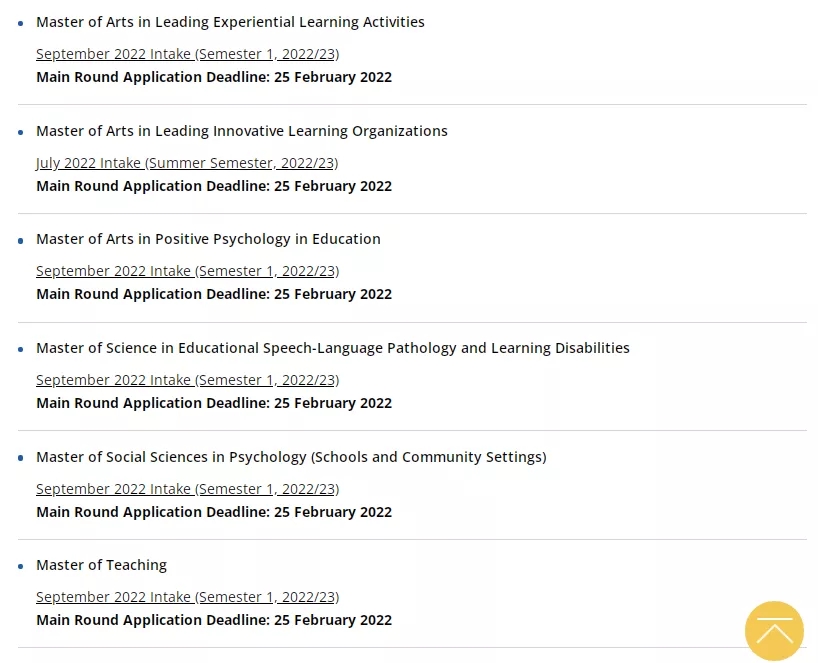The image size is (818, 663).
Task: Open July 2022 Intake Summer Semester link
Action: [187, 163]
